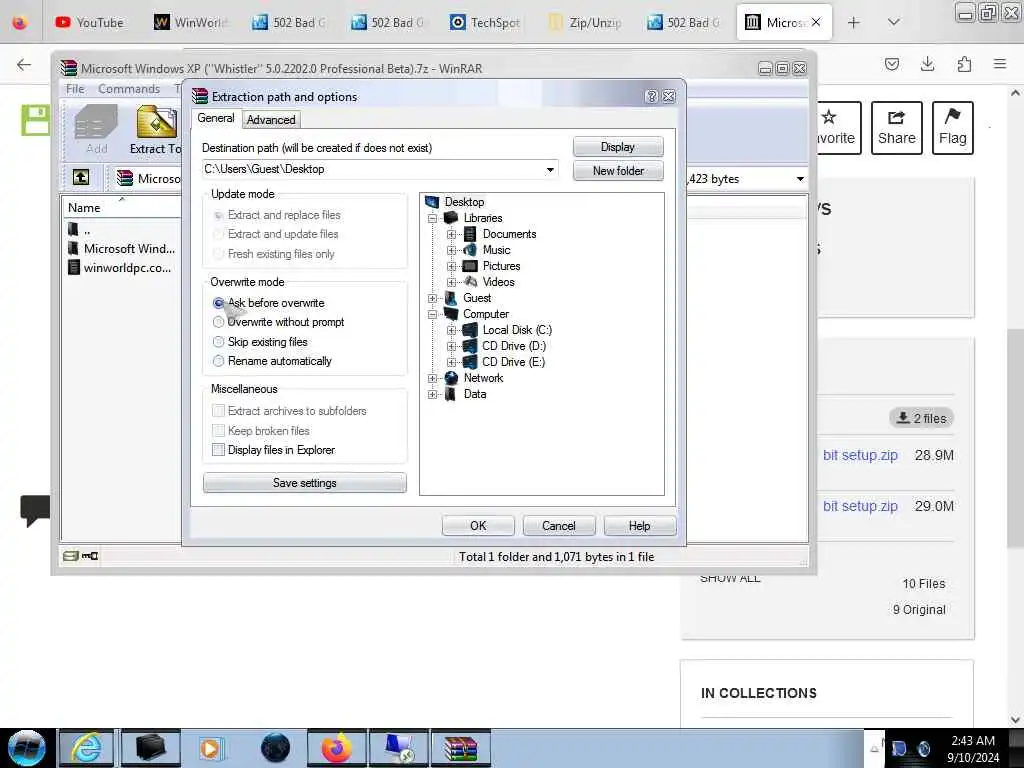Select CD Drive (E:) icon
1024x768 pixels.
point(470,362)
